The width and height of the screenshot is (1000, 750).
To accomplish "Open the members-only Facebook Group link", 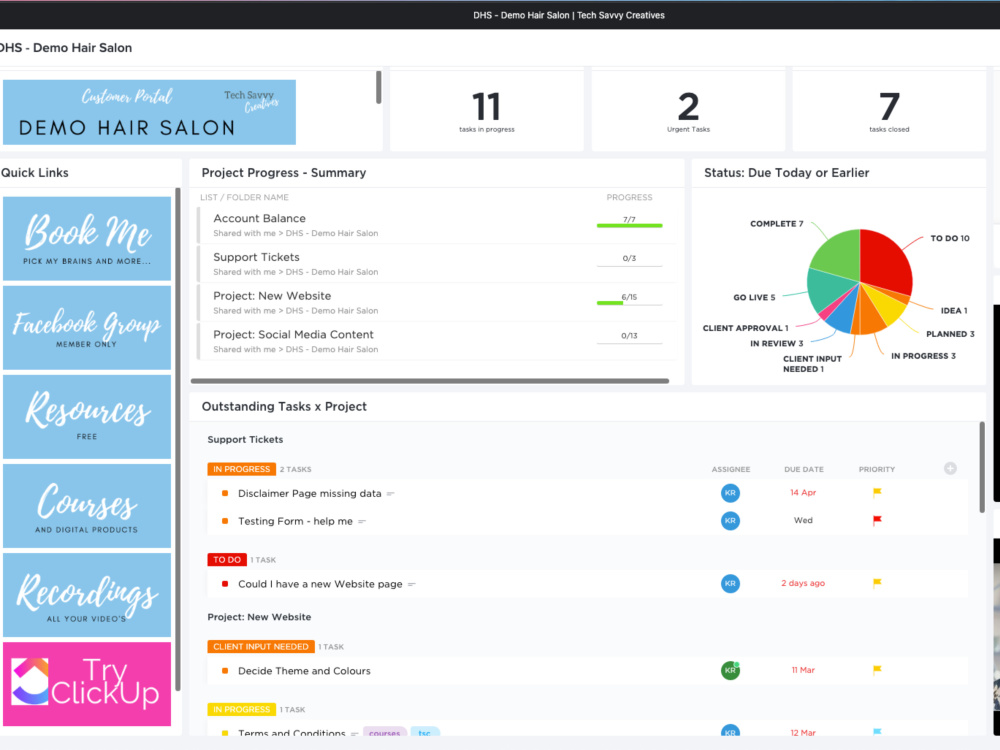I will pos(87,327).
